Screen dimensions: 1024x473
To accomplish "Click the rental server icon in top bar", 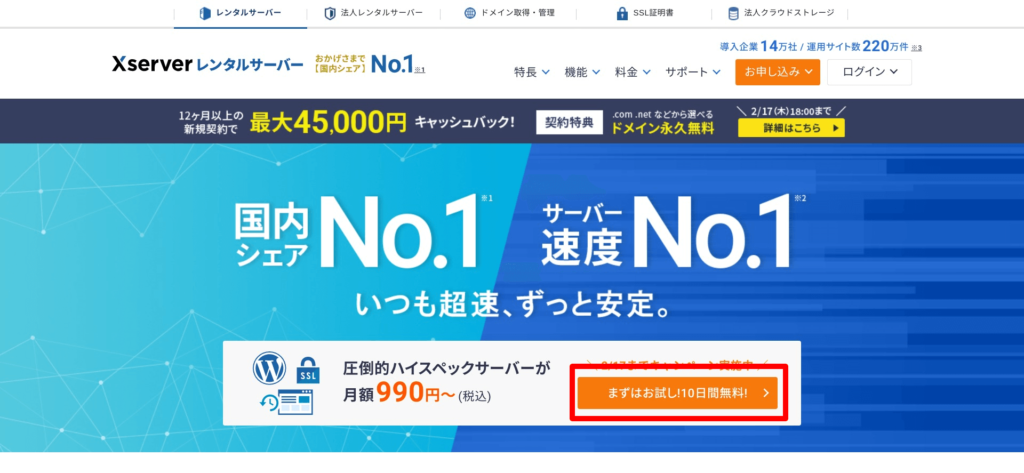I will [x=205, y=13].
